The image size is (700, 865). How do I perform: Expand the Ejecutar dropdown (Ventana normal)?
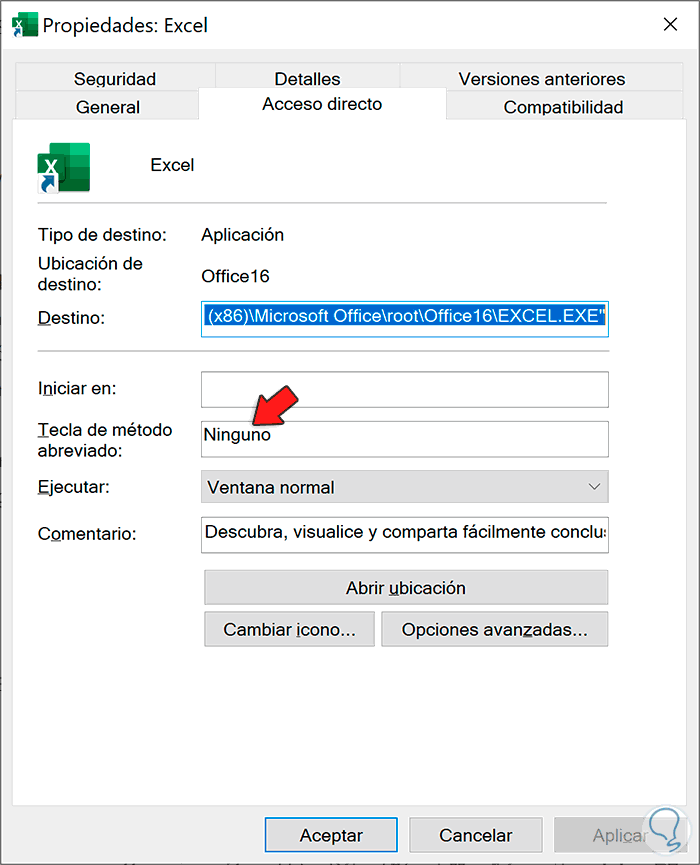coord(405,487)
